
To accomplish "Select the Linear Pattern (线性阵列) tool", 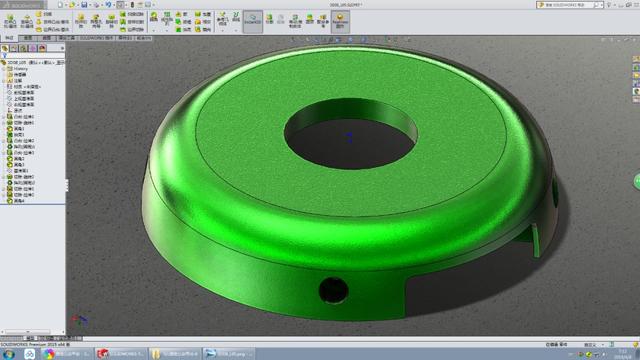I will [167, 18].
